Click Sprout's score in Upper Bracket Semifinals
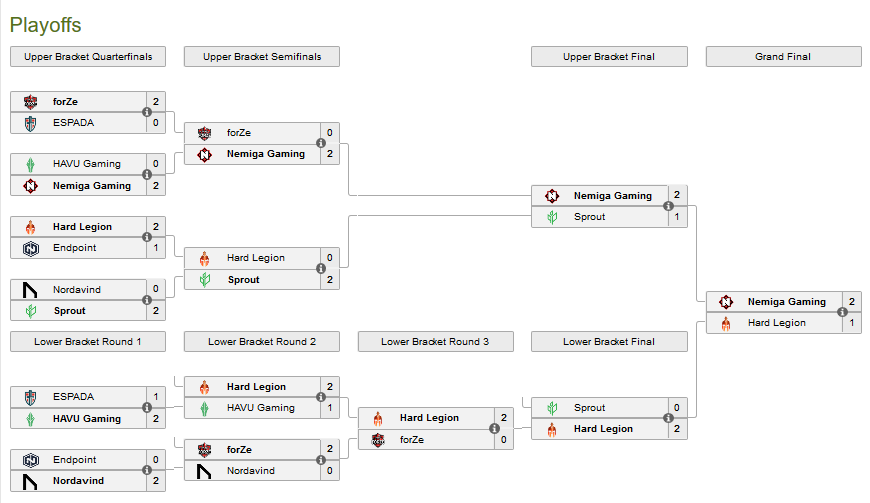 [330, 280]
